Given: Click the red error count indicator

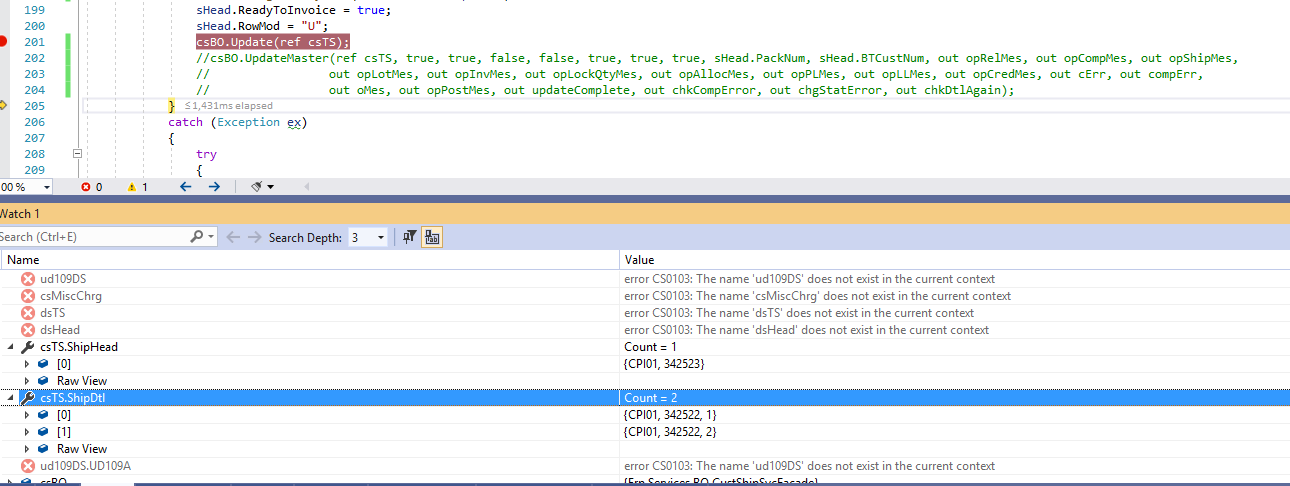Looking at the screenshot, I should point(91,187).
